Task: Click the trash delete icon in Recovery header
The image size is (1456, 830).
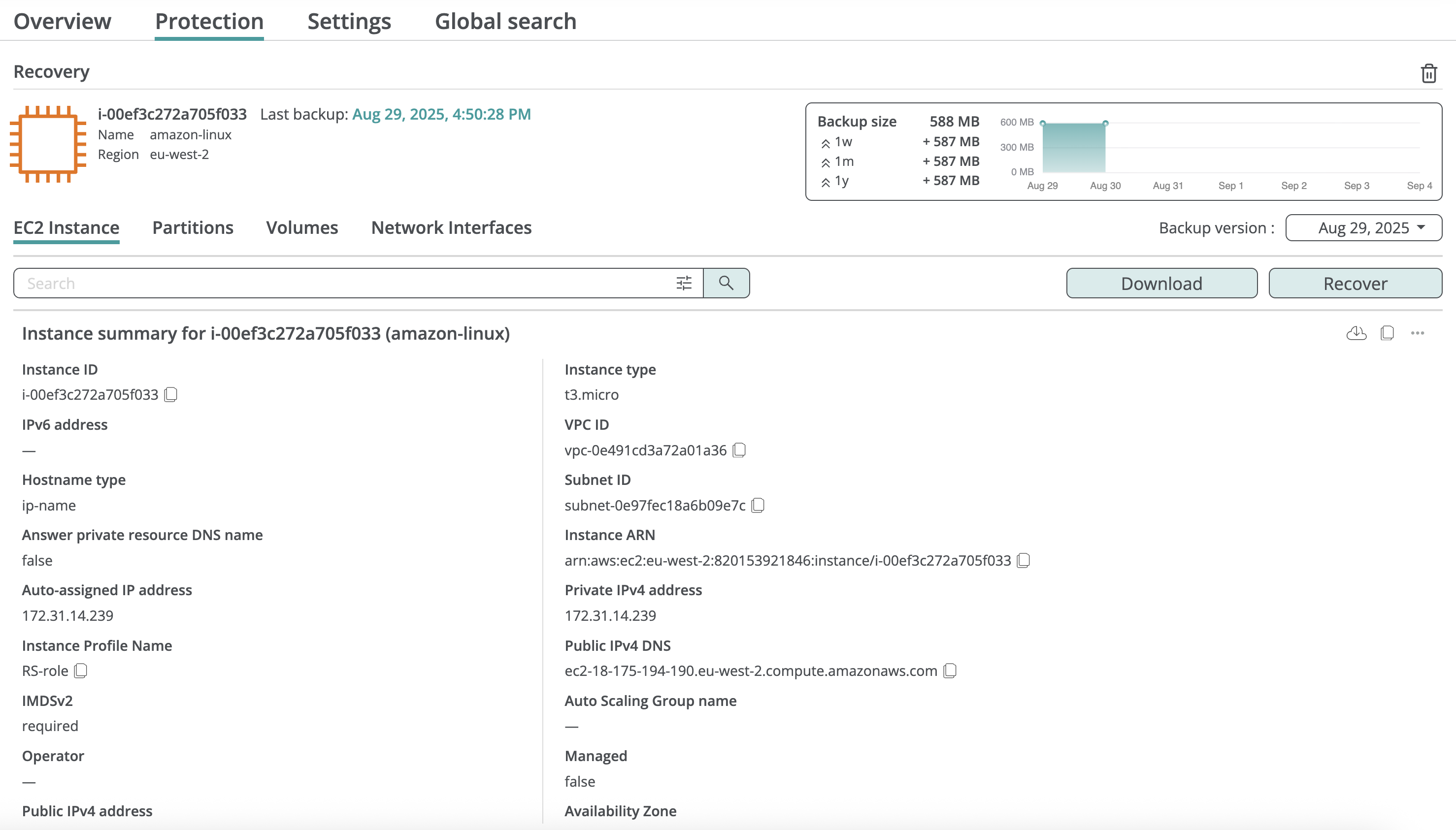Action: point(1428,73)
